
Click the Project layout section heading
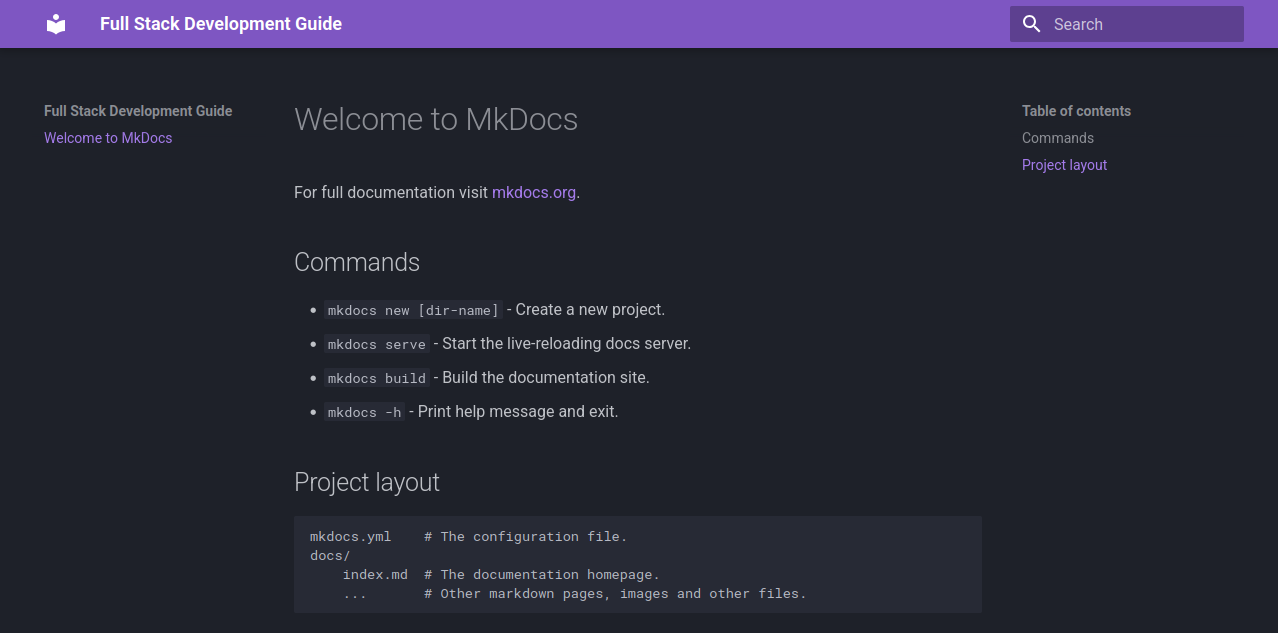tap(367, 482)
